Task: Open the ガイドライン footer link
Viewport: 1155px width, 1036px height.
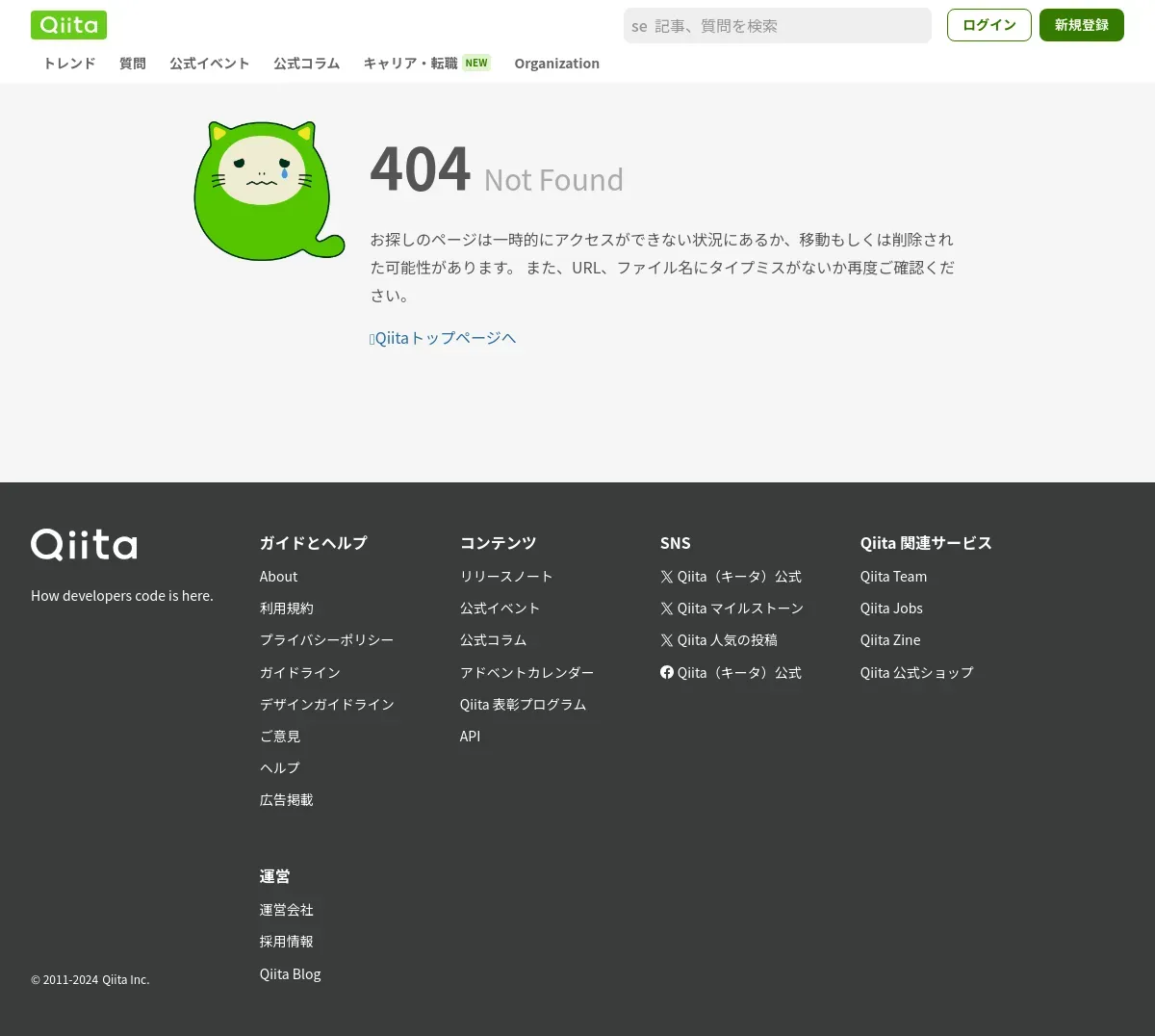Action: point(300,673)
